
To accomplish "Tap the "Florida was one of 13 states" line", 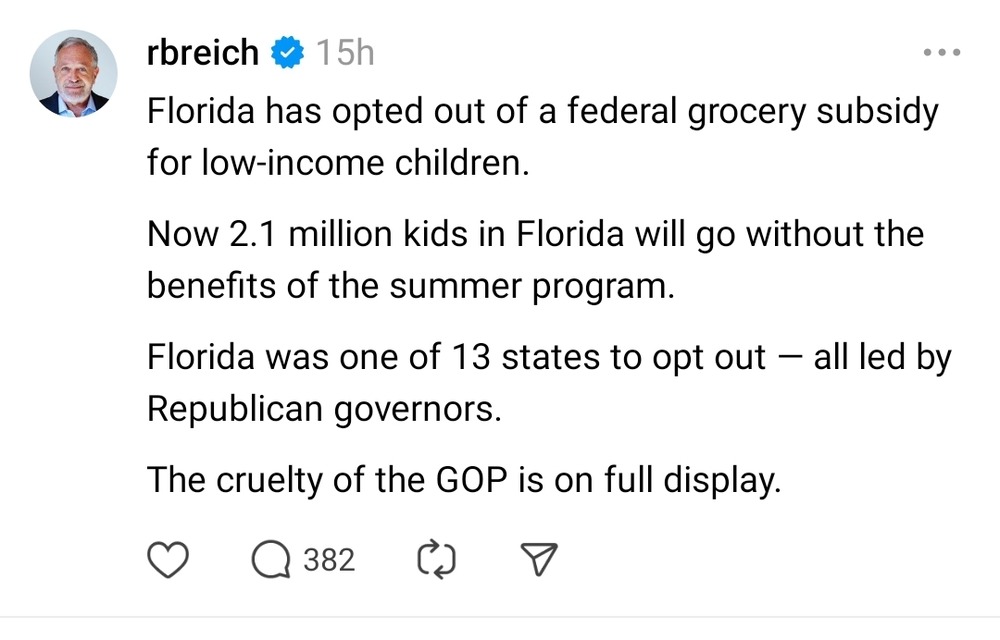I will [549, 357].
